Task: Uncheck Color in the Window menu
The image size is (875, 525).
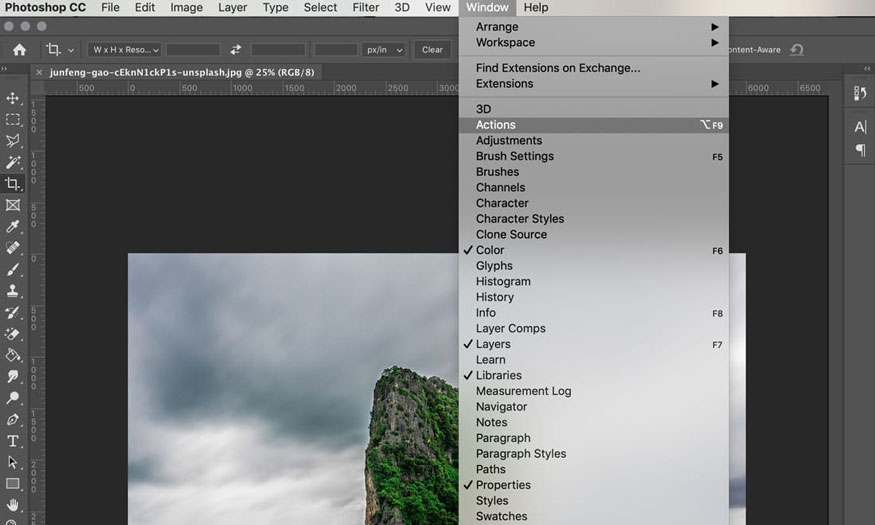Action: click(x=490, y=250)
